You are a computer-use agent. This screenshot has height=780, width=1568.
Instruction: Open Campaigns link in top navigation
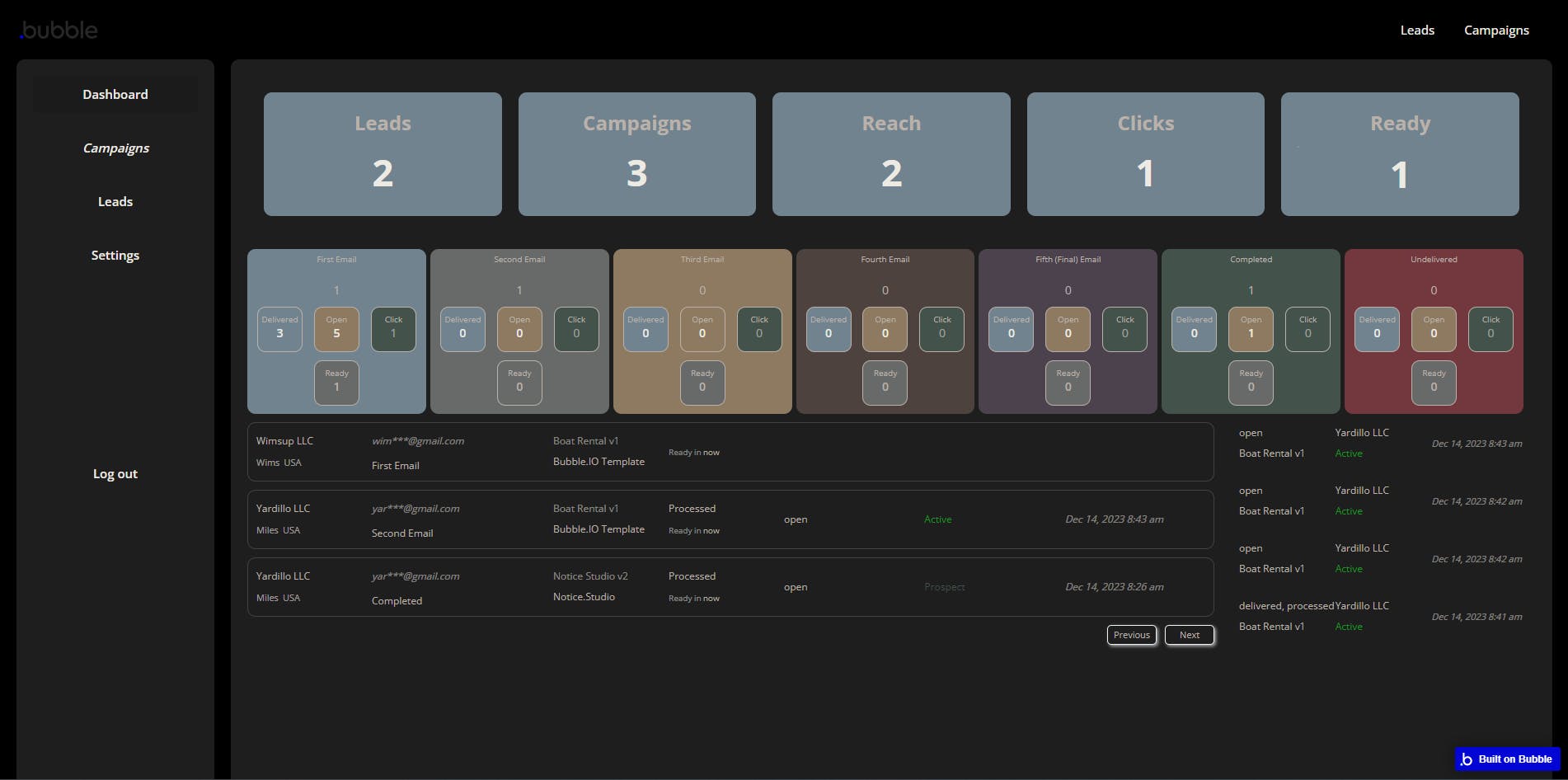click(x=1496, y=31)
